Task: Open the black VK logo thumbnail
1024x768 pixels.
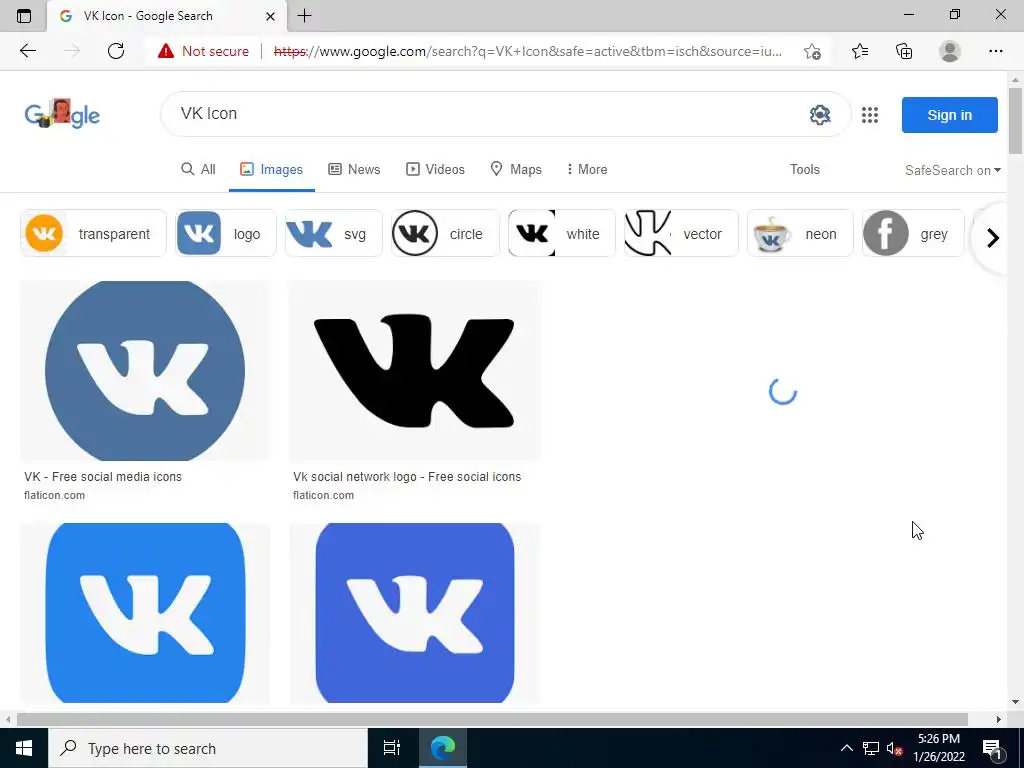Action: click(415, 371)
